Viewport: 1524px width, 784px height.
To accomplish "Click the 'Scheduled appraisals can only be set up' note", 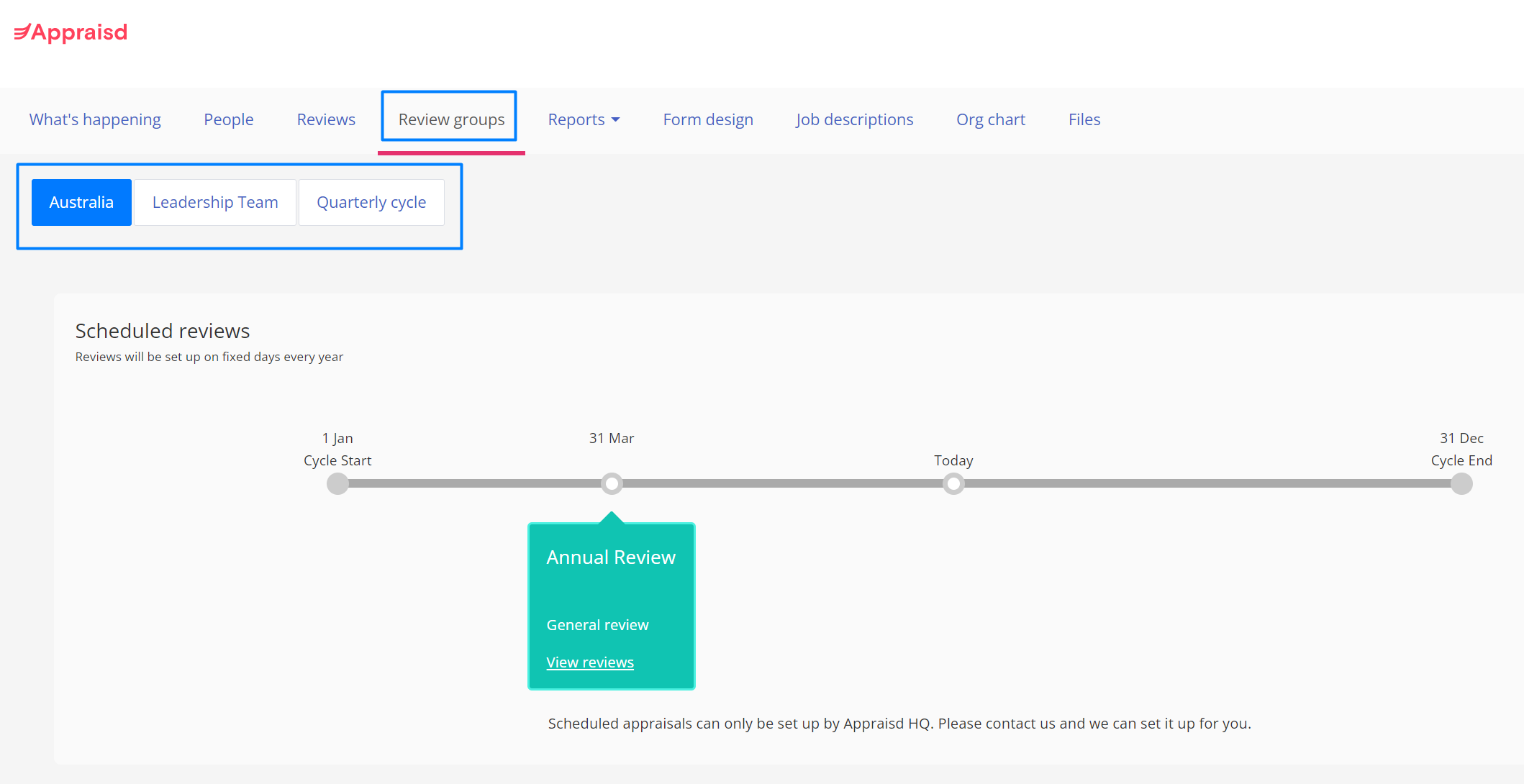I will [899, 724].
